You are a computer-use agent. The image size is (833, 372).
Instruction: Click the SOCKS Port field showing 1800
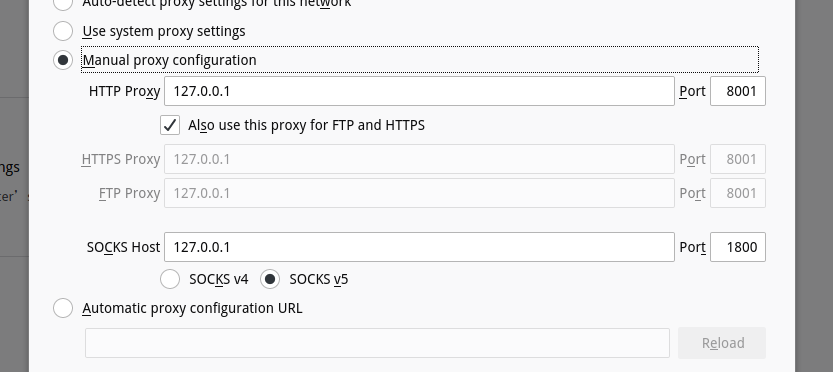738,247
